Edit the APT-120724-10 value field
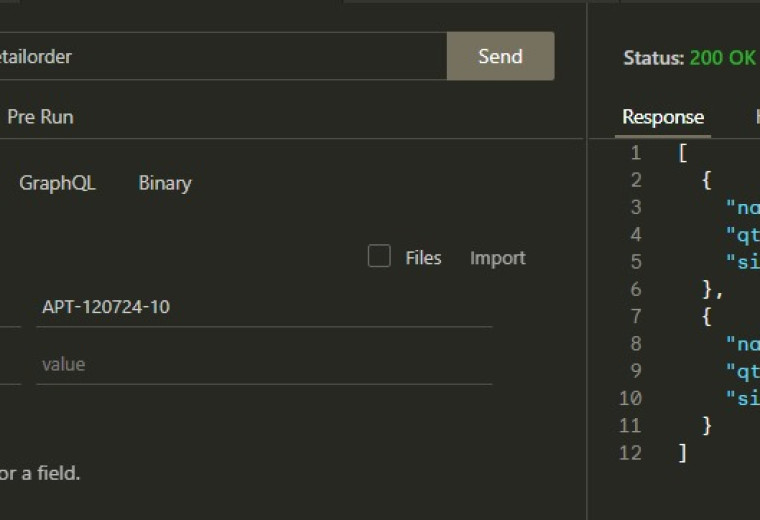 point(264,307)
